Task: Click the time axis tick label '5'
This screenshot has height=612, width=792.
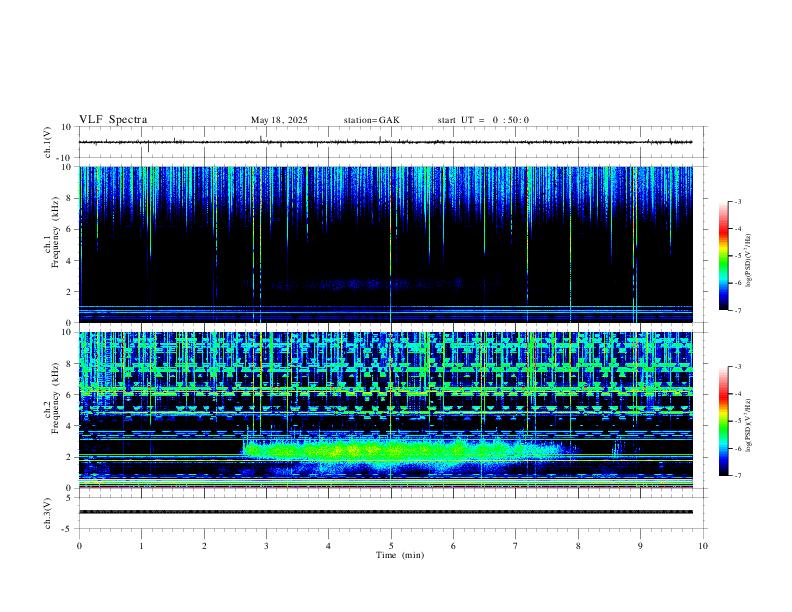Action: (x=391, y=546)
